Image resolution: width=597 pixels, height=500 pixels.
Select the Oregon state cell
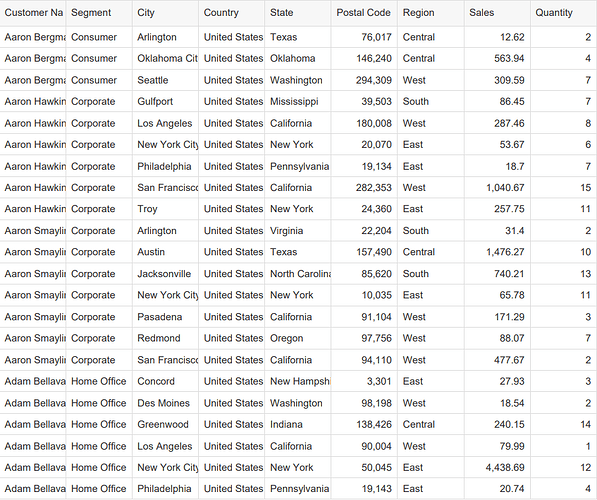pyautogui.click(x=298, y=338)
